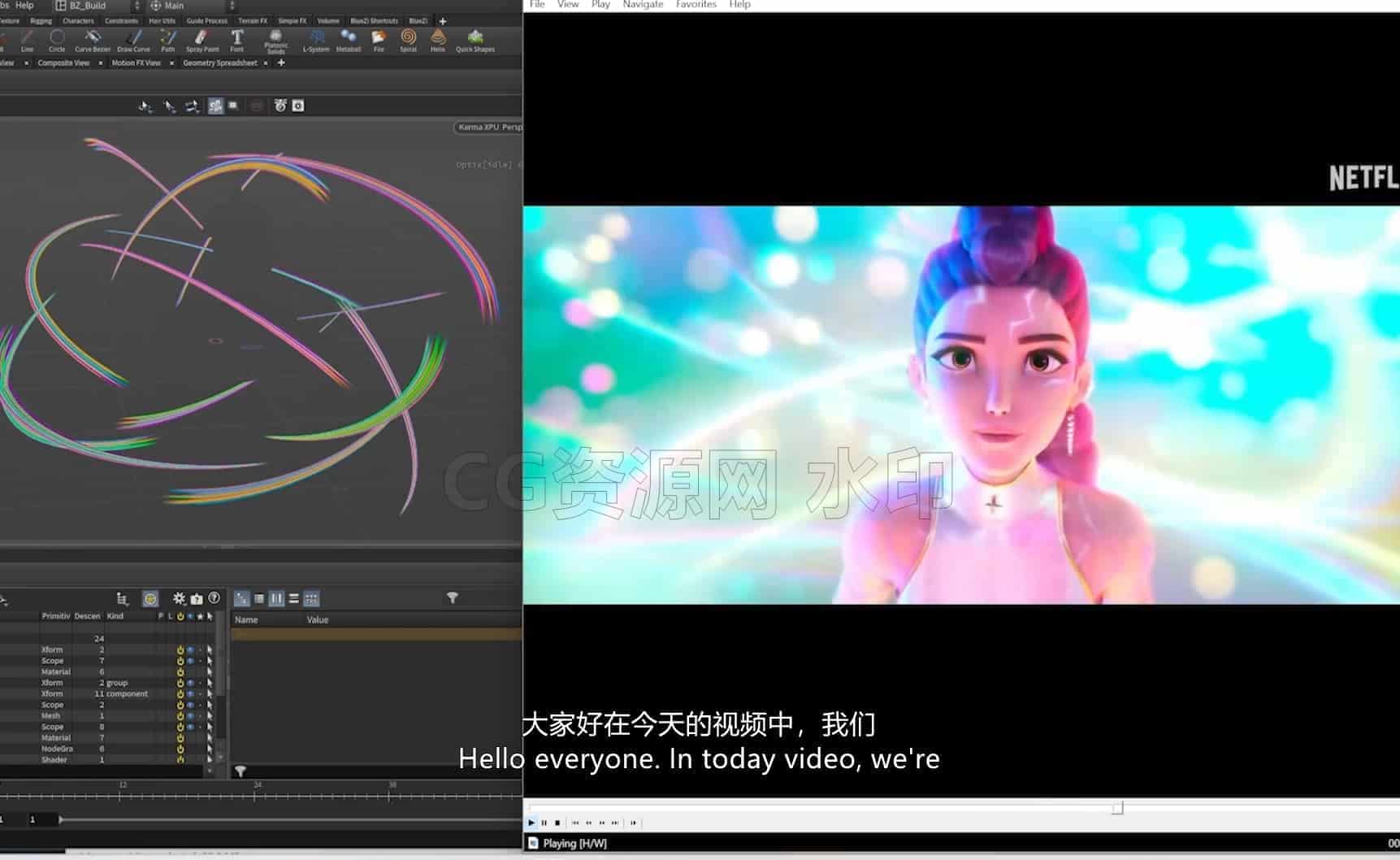Click the media player Play button
This screenshot has width=1400, height=860.
click(531, 823)
